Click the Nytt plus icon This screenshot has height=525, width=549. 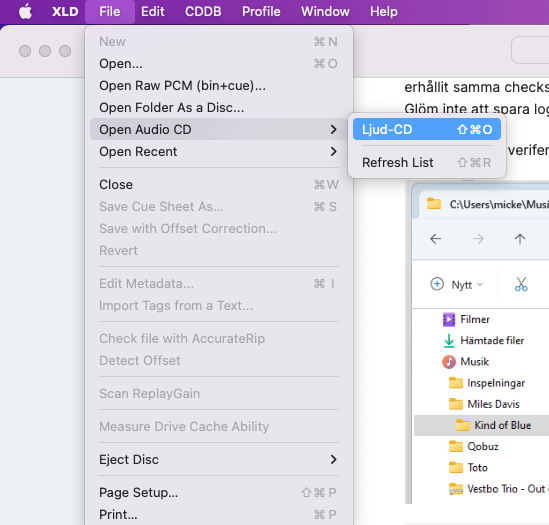tap(437, 284)
